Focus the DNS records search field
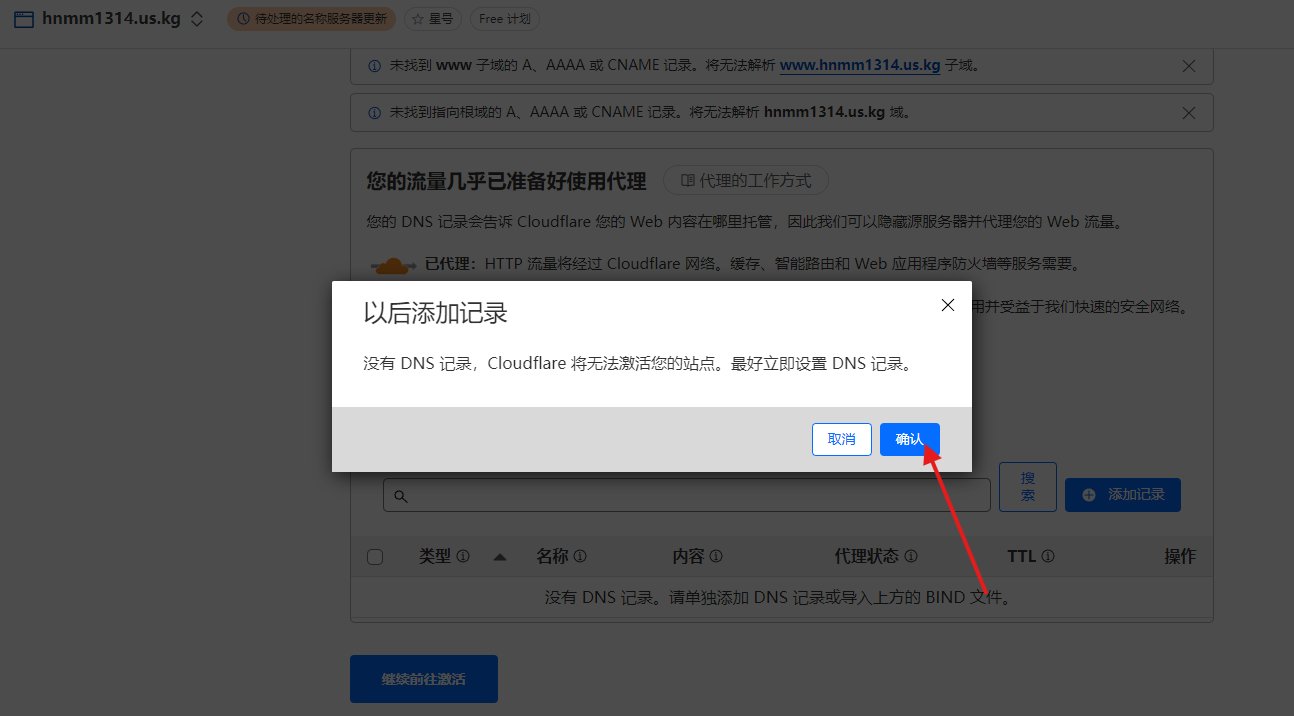The width and height of the screenshot is (1294, 716). coord(687,495)
